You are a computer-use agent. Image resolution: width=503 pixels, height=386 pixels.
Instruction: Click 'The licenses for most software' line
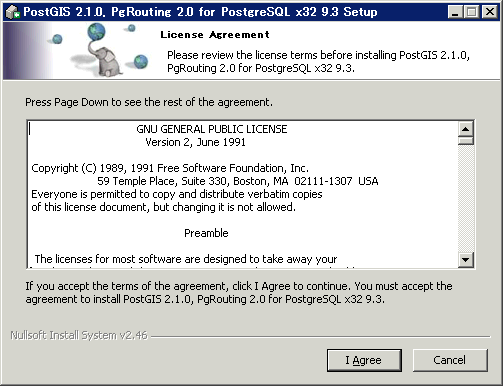point(186,259)
